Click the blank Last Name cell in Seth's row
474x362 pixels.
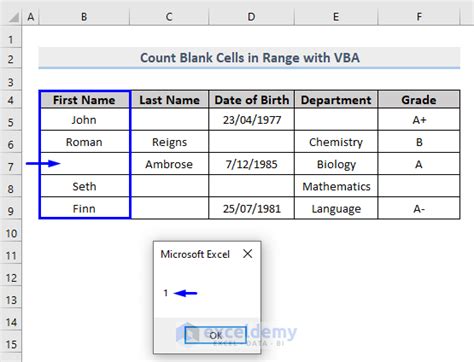(169, 186)
